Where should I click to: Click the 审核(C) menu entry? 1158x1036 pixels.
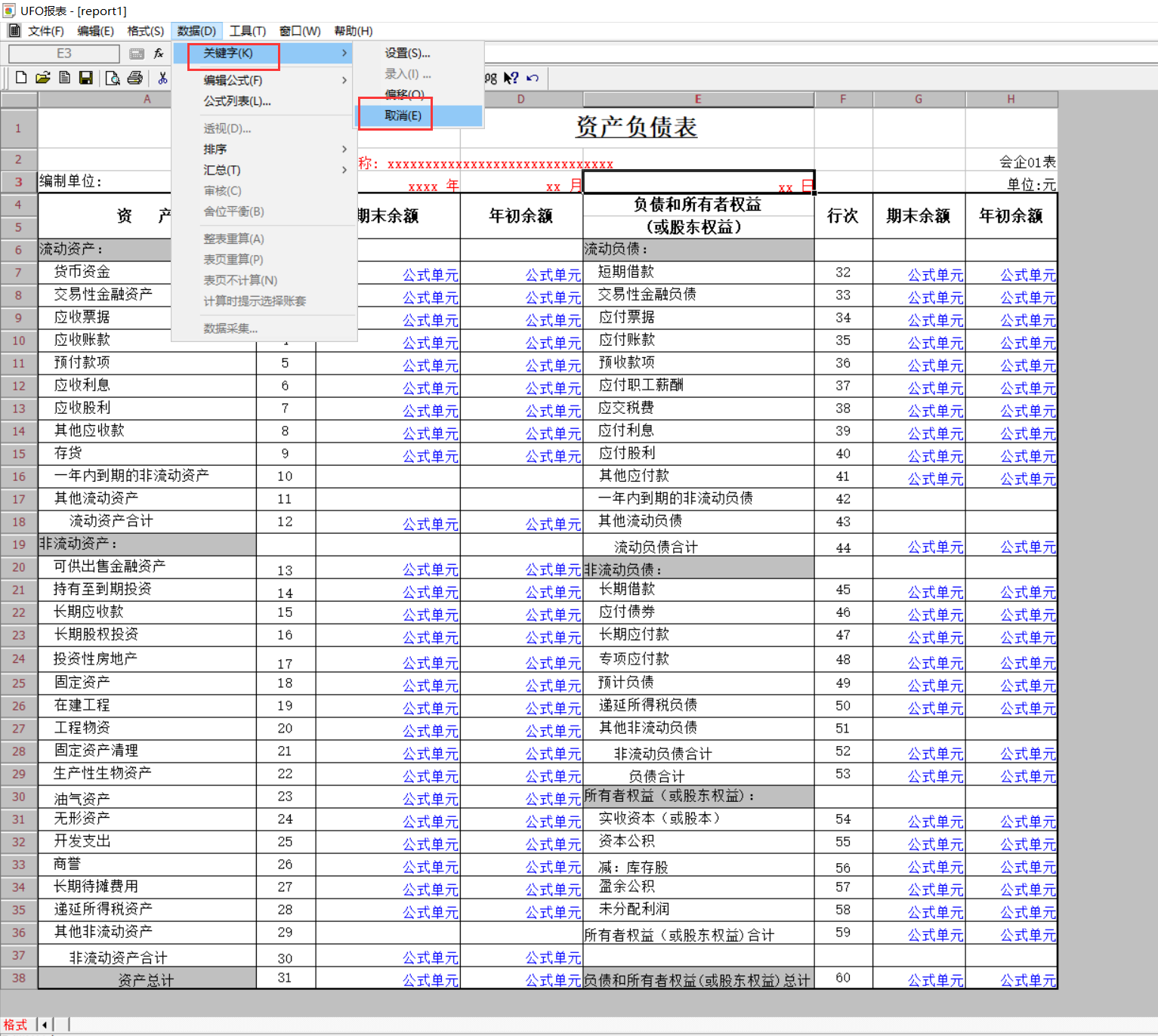pos(264,191)
